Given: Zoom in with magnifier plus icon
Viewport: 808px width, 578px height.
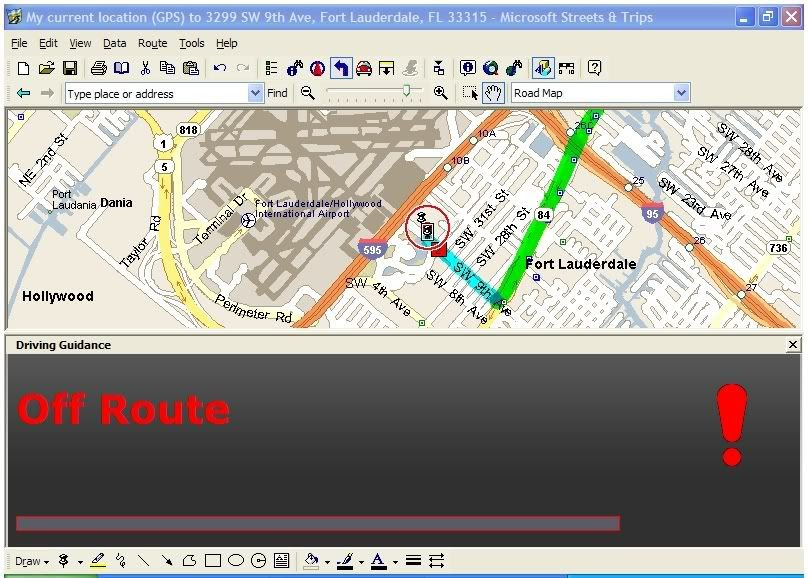Looking at the screenshot, I should 440,93.
